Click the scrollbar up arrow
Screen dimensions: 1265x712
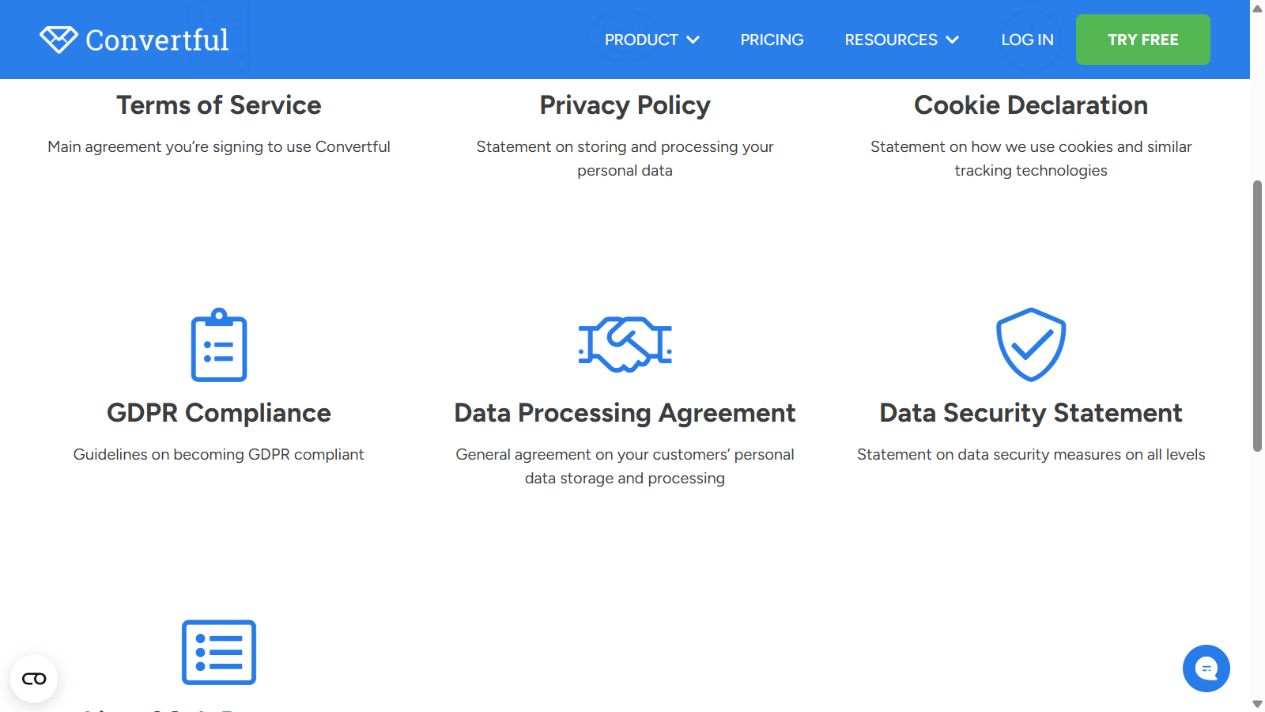point(1257,7)
